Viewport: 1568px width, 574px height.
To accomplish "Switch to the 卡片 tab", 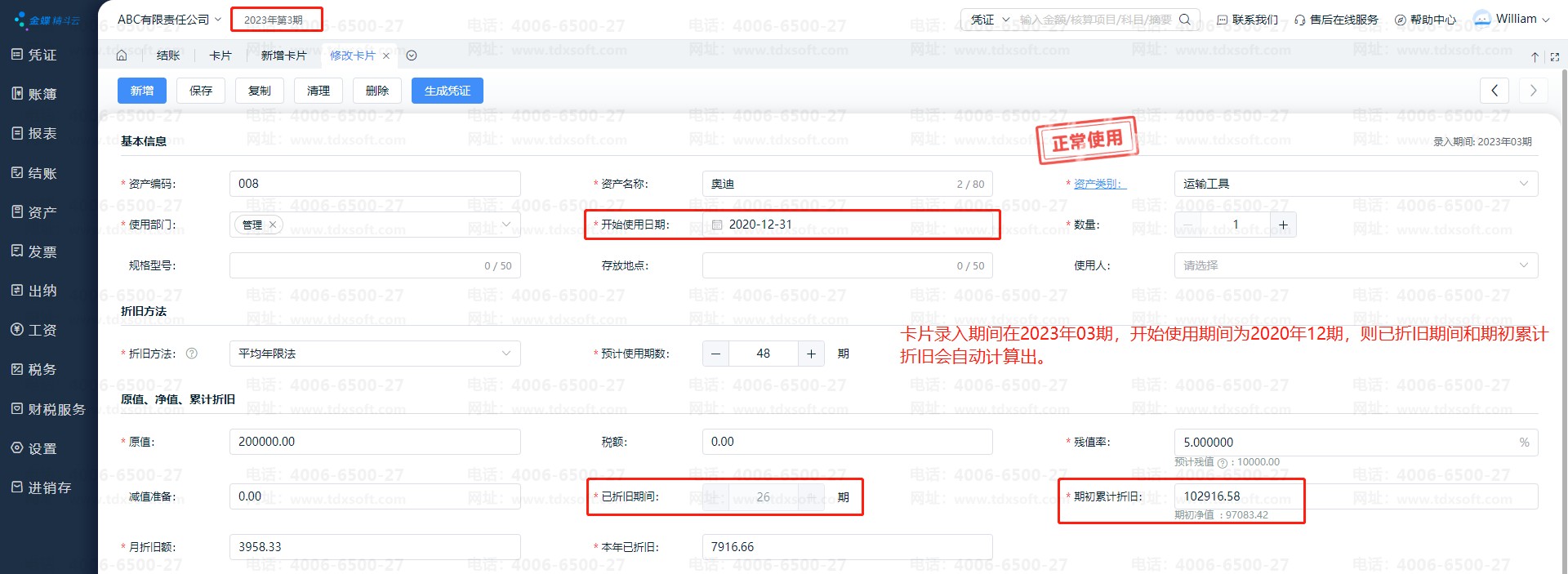I will [220, 56].
